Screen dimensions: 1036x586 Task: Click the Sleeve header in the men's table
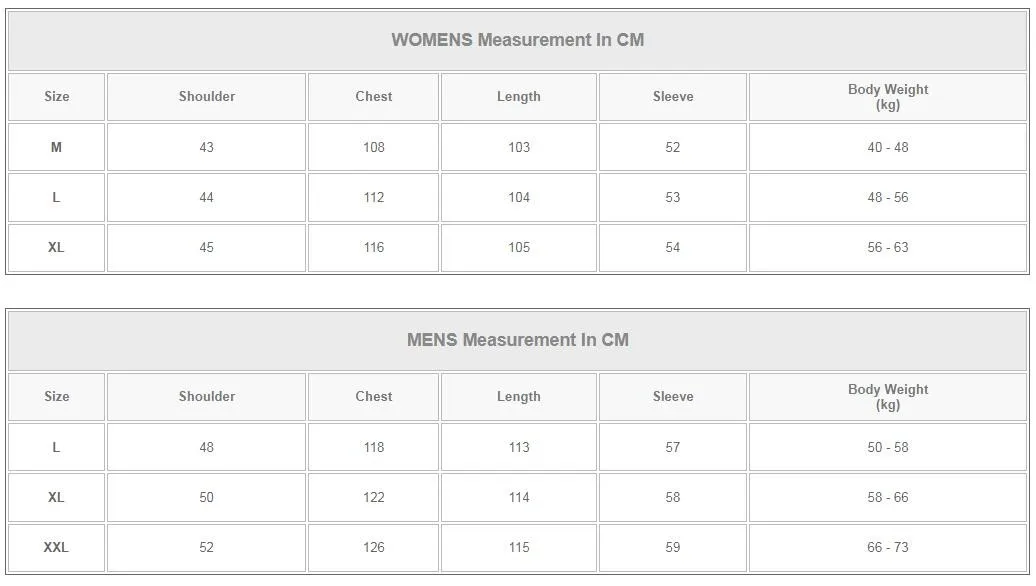click(x=672, y=397)
